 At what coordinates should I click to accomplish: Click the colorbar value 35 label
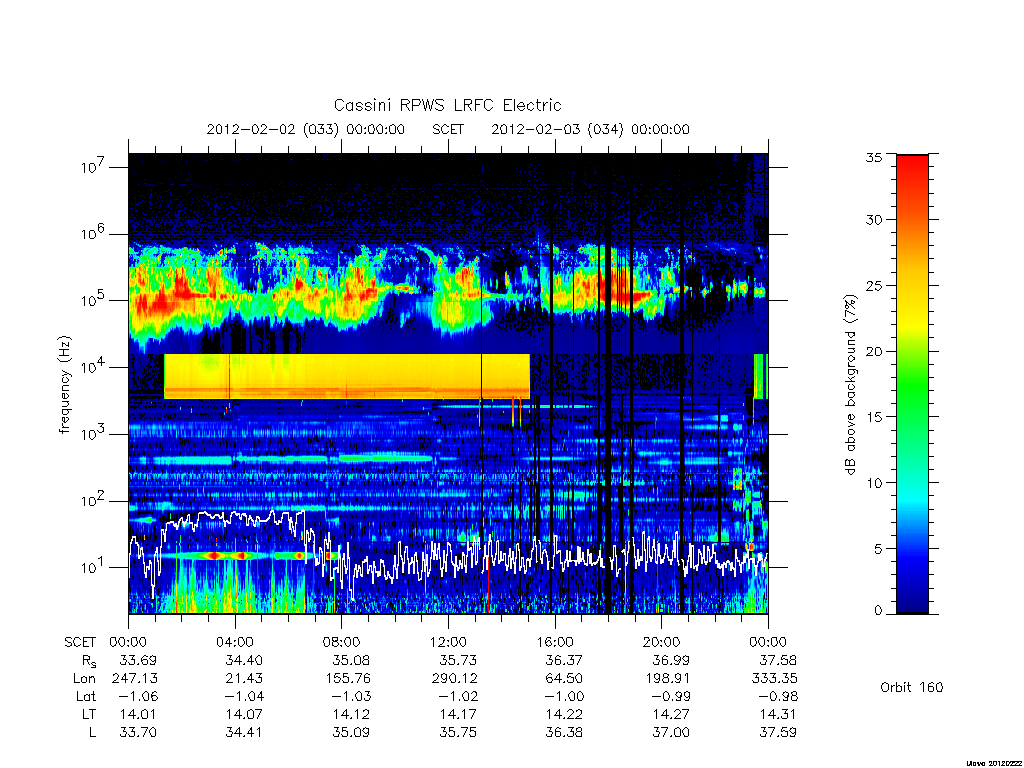[x=873, y=157]
